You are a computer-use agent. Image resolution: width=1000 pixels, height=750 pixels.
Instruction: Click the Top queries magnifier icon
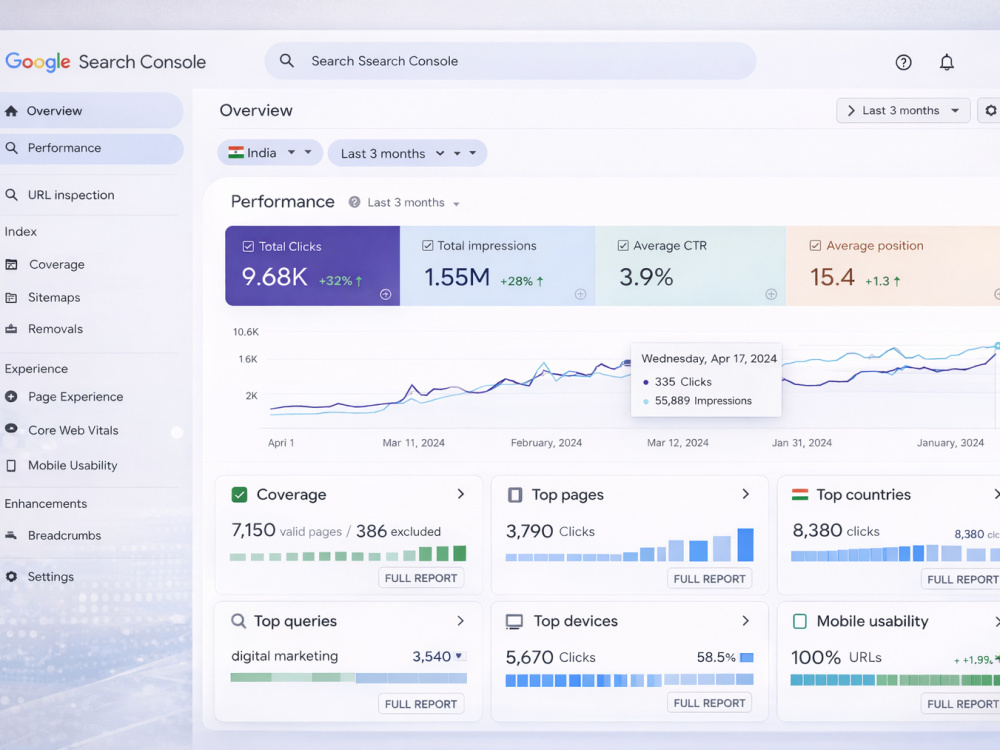(239, 621)
